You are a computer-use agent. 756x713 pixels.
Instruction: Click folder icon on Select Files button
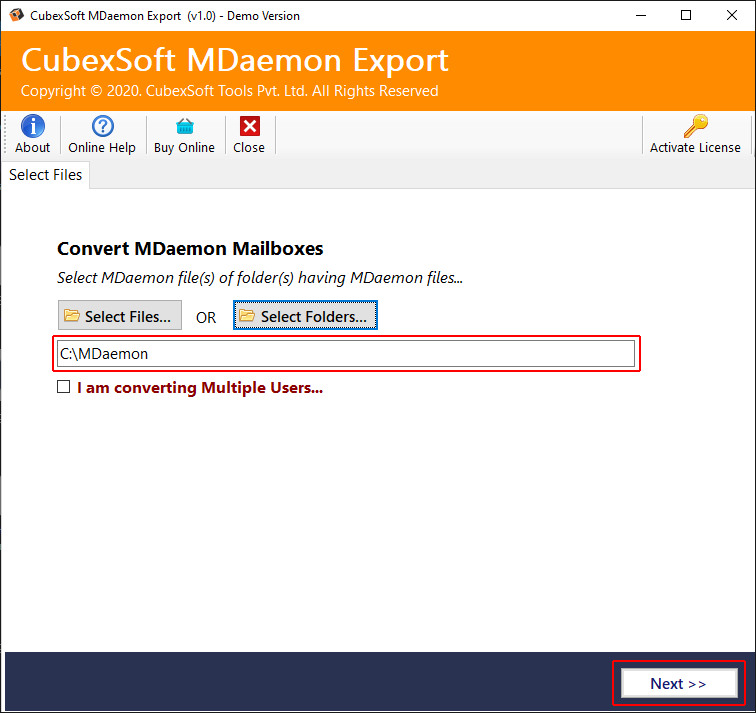(72, 316)
